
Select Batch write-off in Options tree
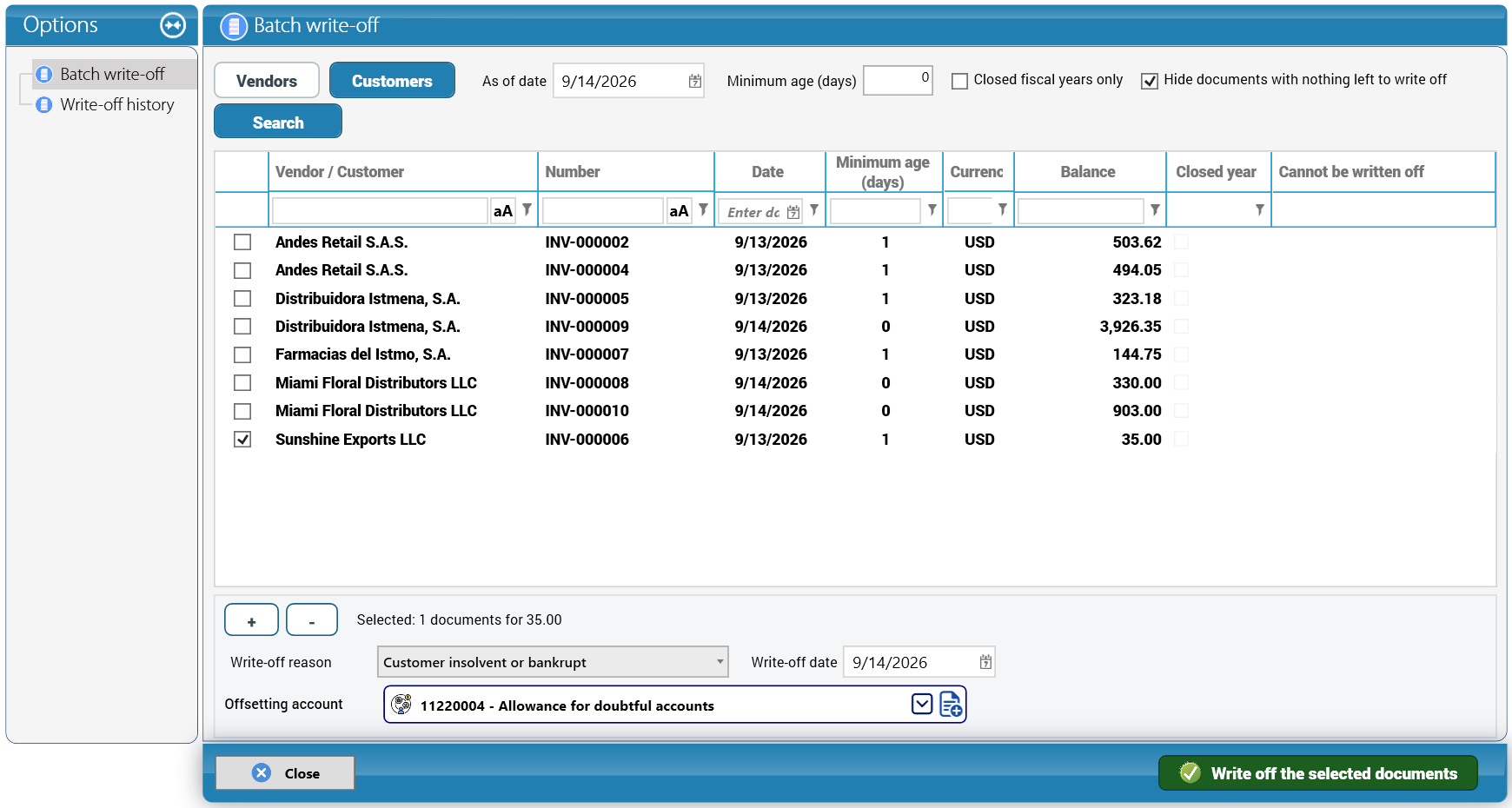pyautogui.click(x=112, y=75)
